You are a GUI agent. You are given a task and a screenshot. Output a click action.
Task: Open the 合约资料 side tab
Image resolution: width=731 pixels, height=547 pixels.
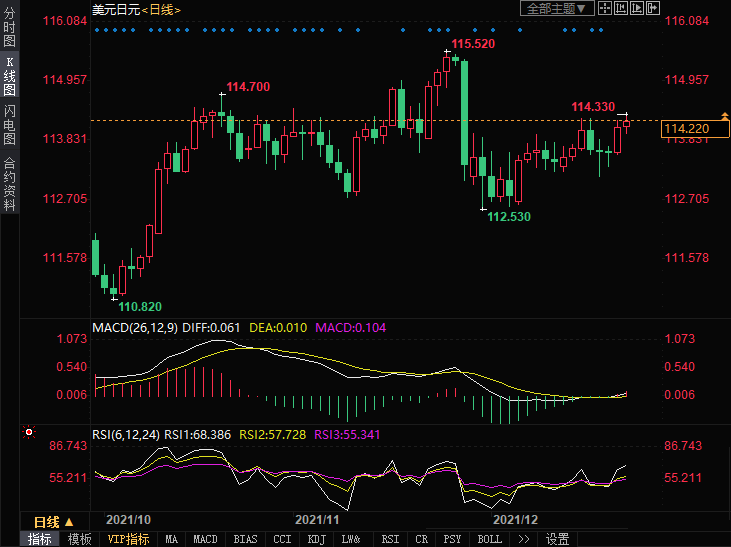point(9,182)
